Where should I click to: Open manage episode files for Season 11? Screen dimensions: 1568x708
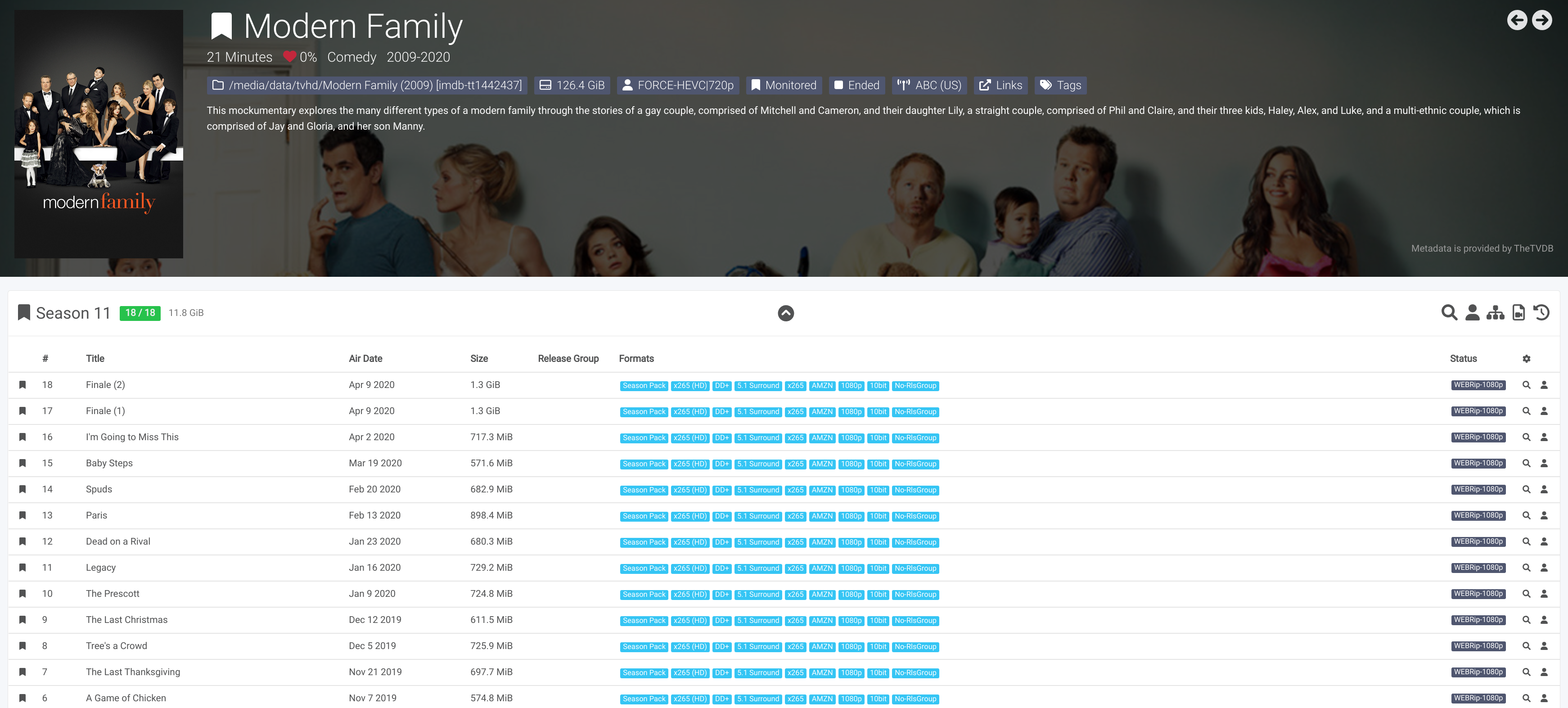1518,312
